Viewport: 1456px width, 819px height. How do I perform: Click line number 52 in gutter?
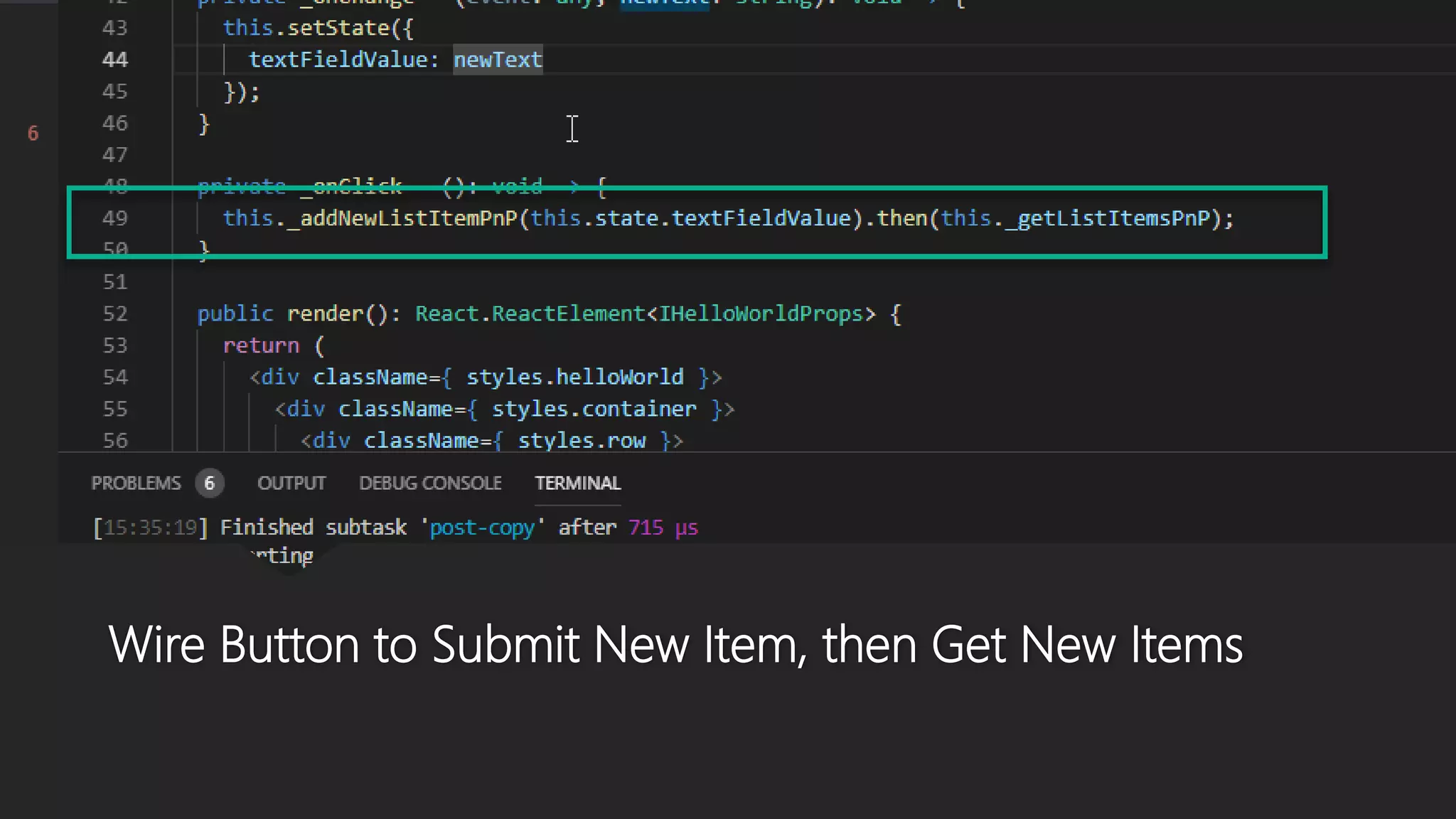115,314
